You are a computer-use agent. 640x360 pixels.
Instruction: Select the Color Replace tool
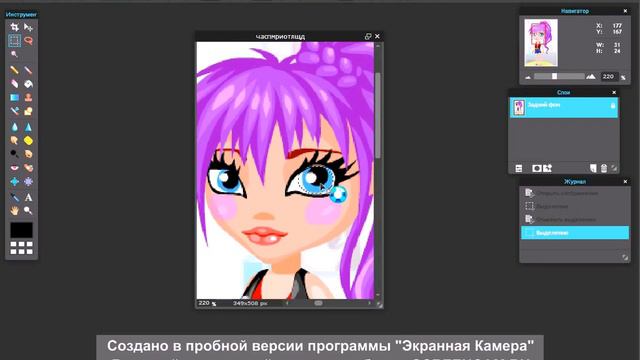14,111
